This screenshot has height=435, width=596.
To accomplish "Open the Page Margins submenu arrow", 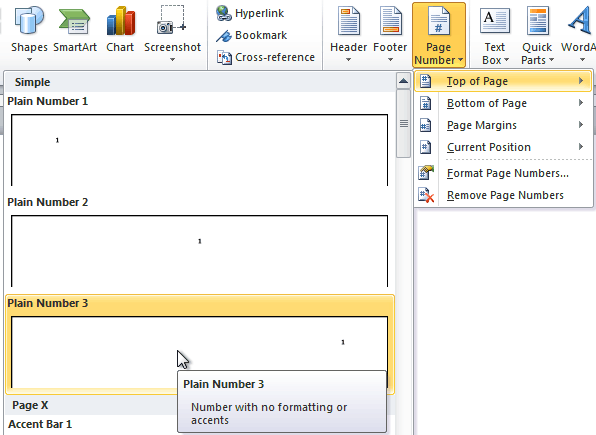I will pos(581,125).
